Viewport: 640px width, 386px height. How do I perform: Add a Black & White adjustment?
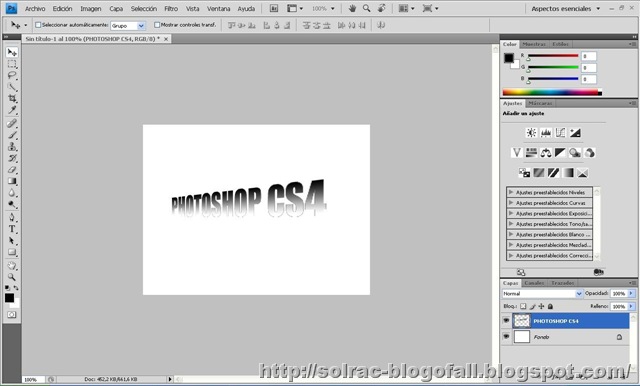tap(560, 153)
